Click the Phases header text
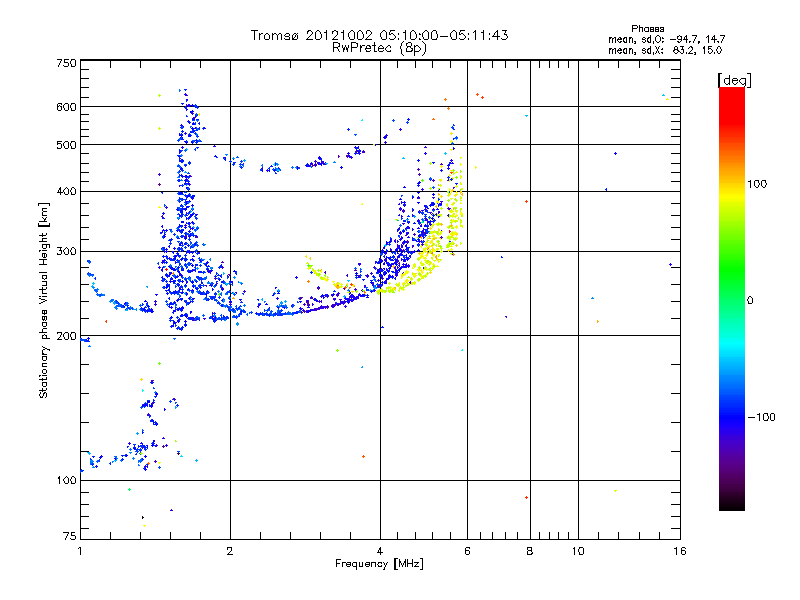The height and width of the screenshot is (600, 800). [647, 29]
